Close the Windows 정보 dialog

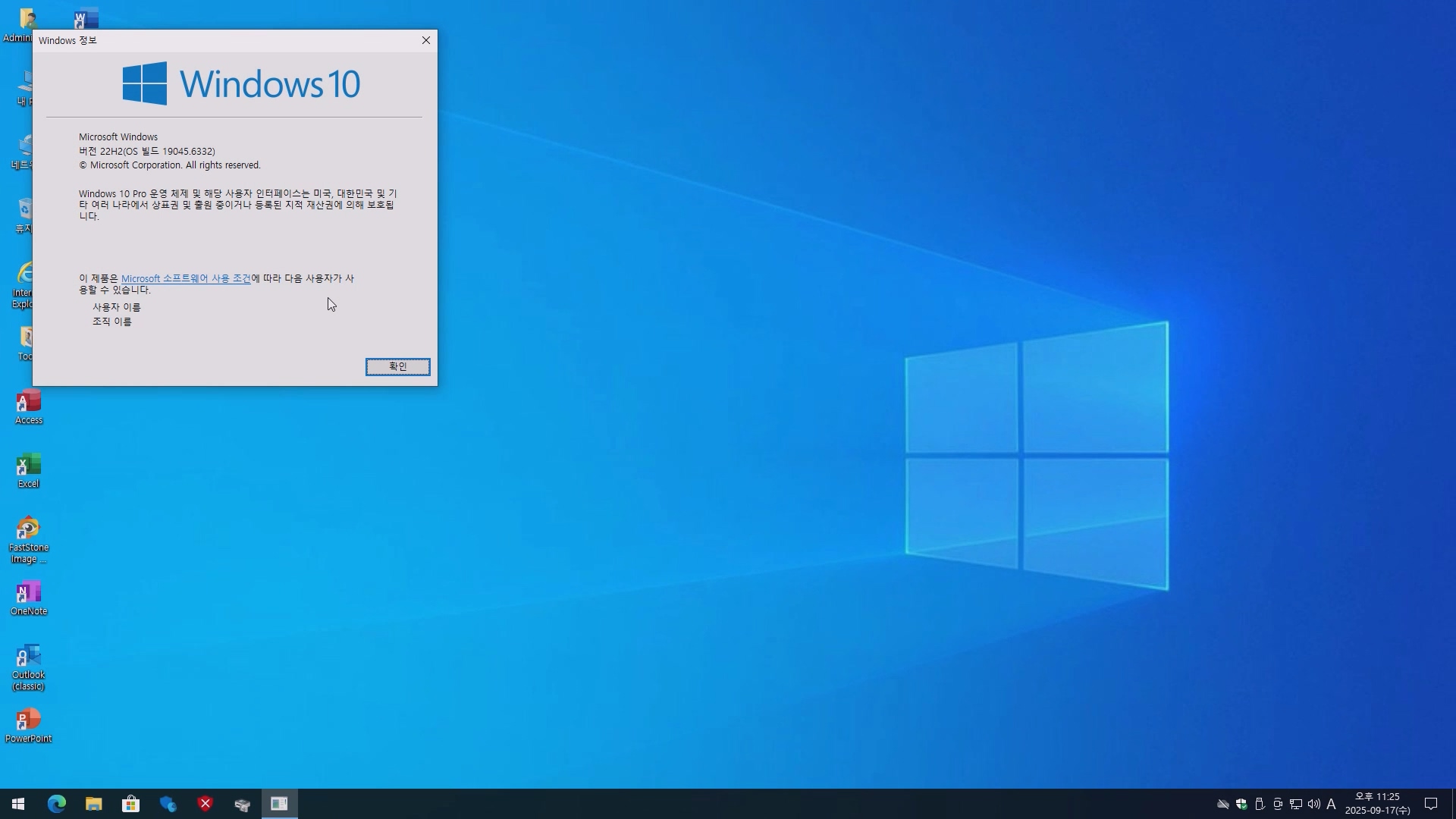[426, 40]
